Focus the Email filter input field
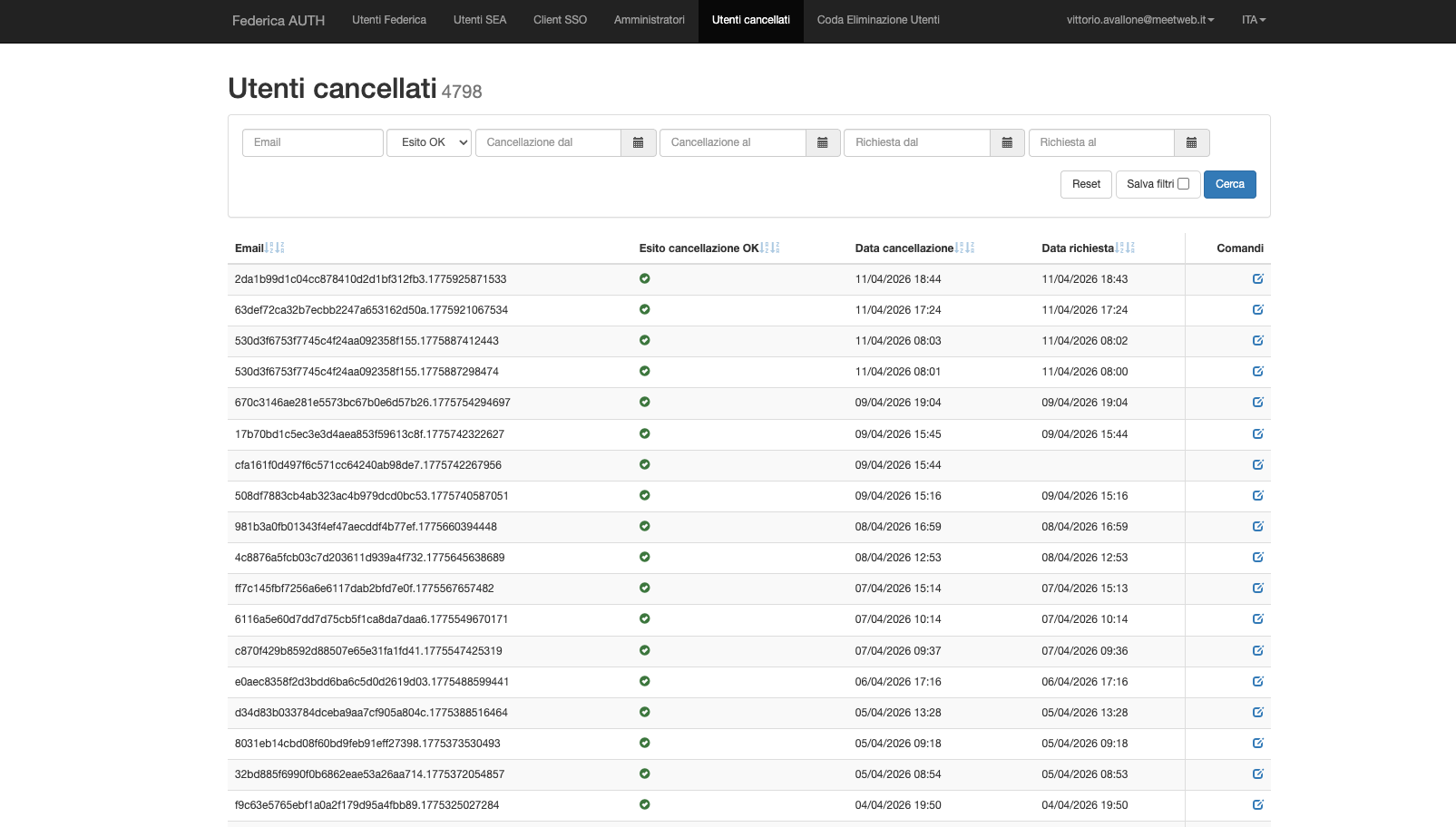This screenshot has height=827, width=1456. point(312,142)
